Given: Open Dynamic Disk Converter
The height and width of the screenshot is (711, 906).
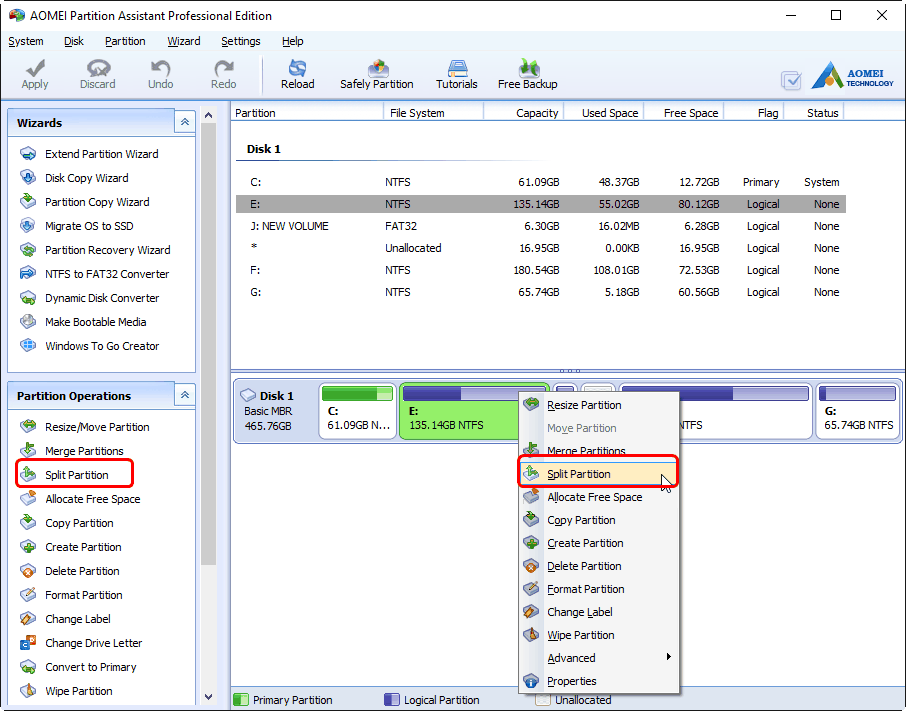Looking at the screenshot, I should [x=90, y=298].
